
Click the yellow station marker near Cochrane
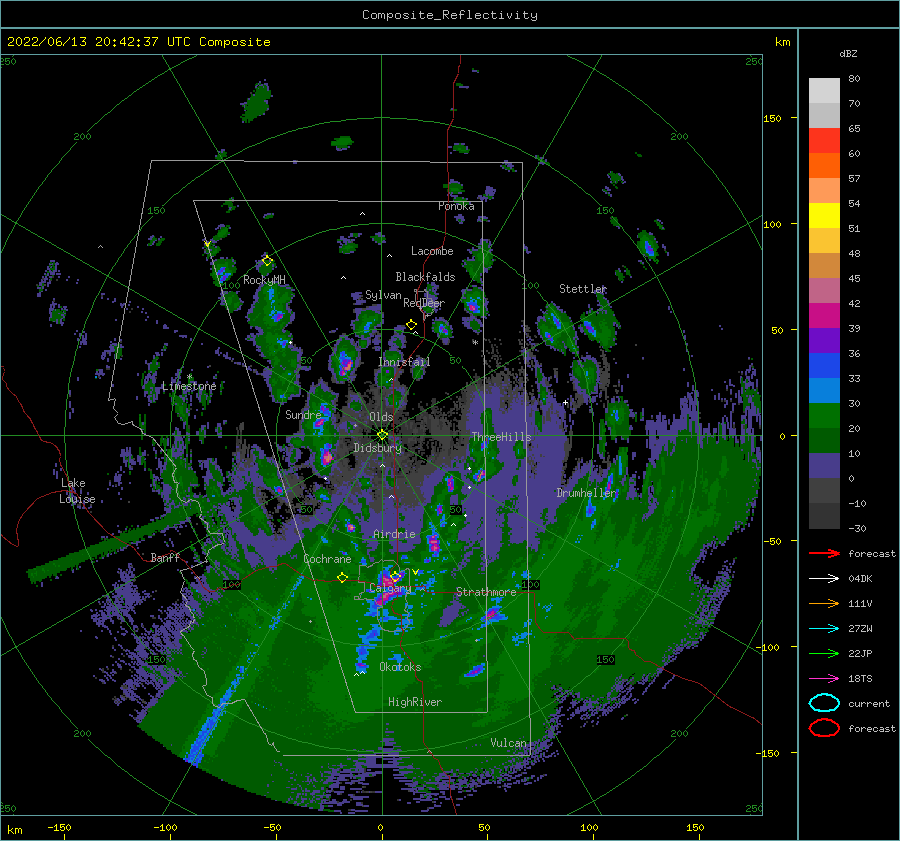tap(342, 577)
